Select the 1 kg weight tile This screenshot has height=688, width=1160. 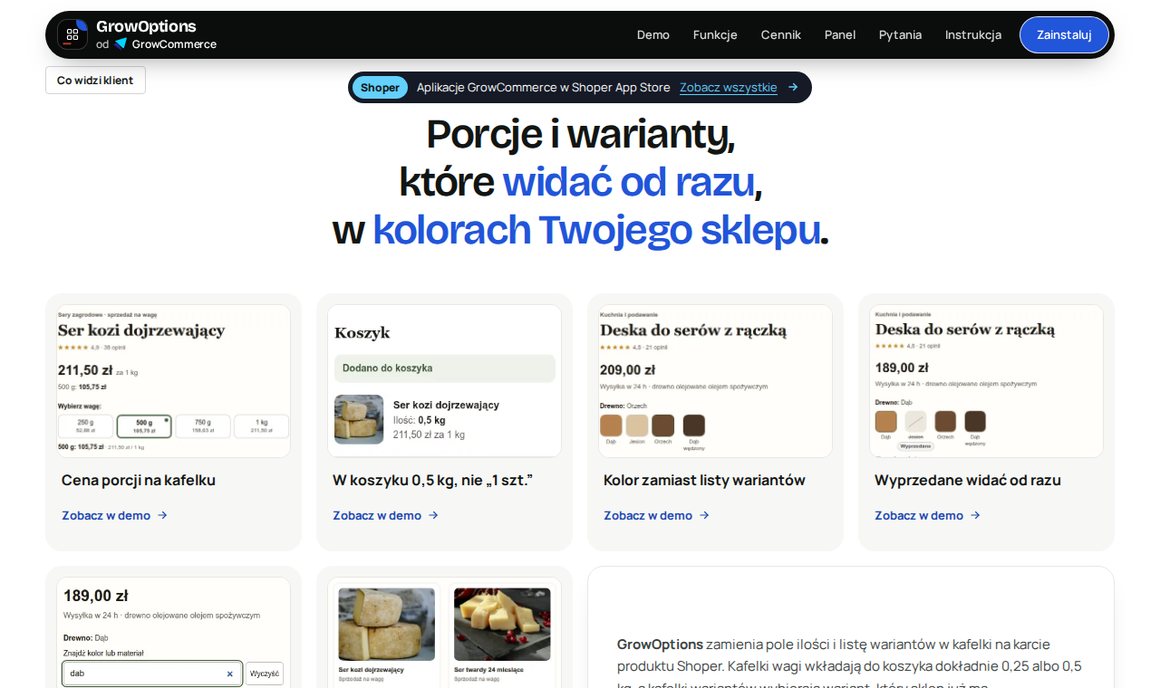(261, 426)
